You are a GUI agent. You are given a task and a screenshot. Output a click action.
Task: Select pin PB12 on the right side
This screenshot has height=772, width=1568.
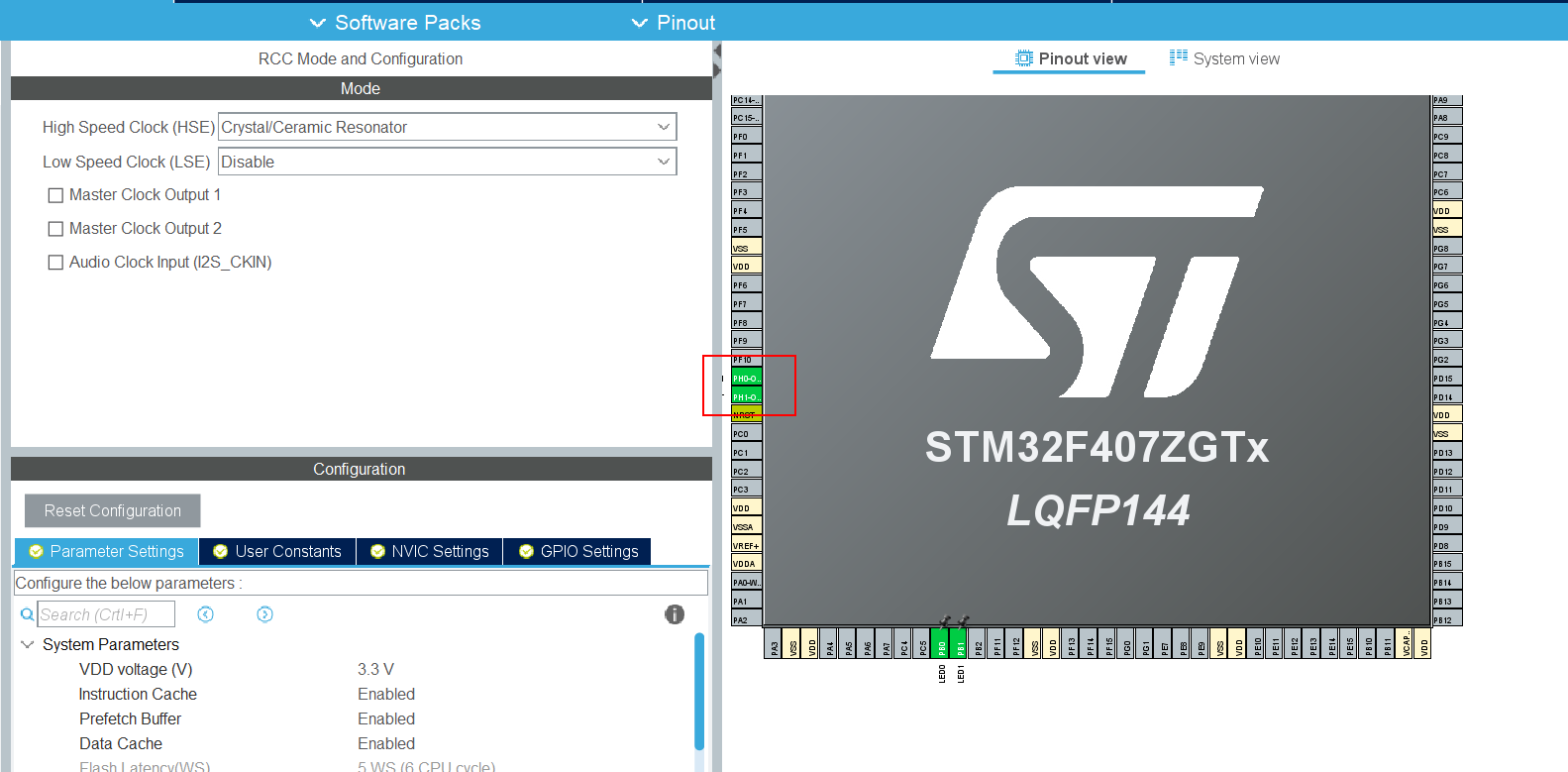[x=1447, y=619]
